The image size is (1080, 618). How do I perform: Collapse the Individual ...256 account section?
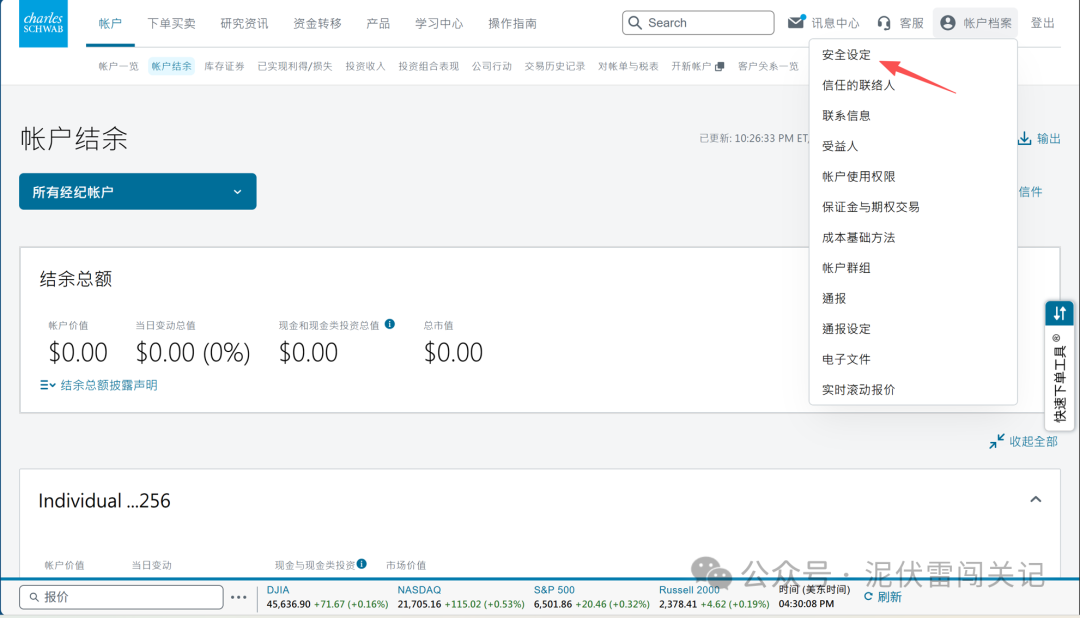pos(1037,499)
